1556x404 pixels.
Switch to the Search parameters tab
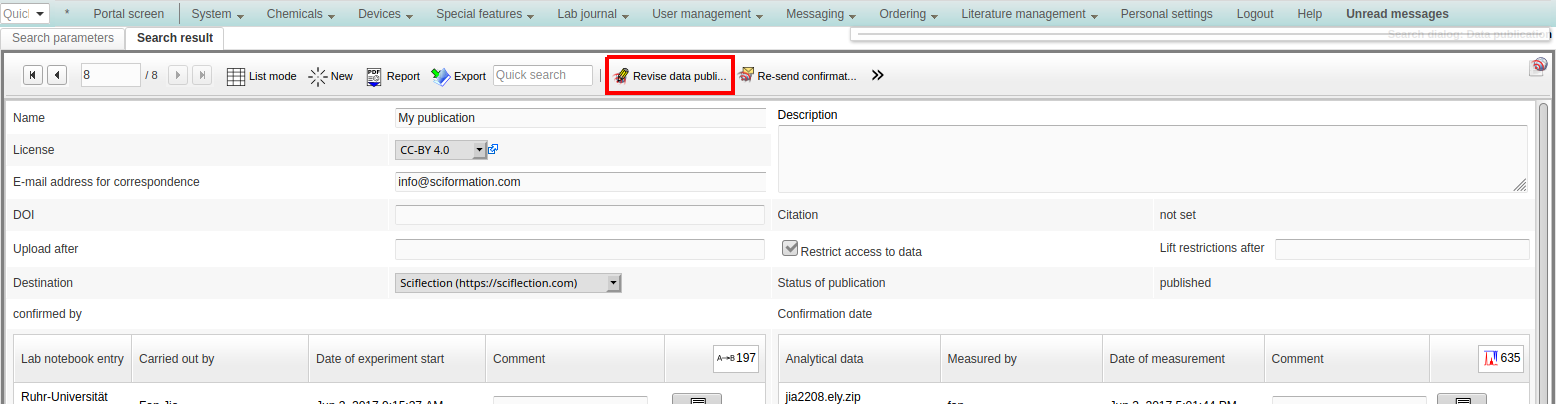tap(63, 38)
